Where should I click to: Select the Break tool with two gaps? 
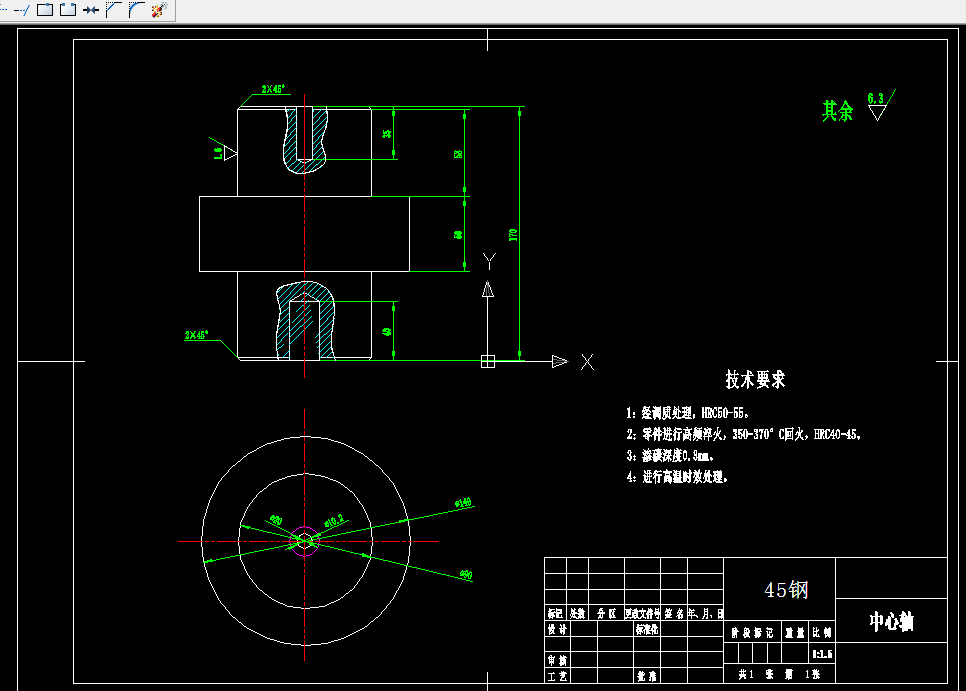68,10
